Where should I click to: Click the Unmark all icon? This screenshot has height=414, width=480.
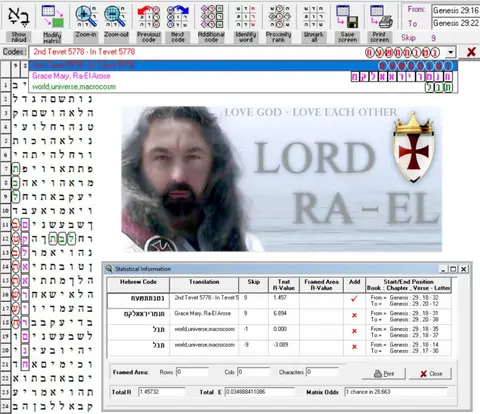point(313,16)
